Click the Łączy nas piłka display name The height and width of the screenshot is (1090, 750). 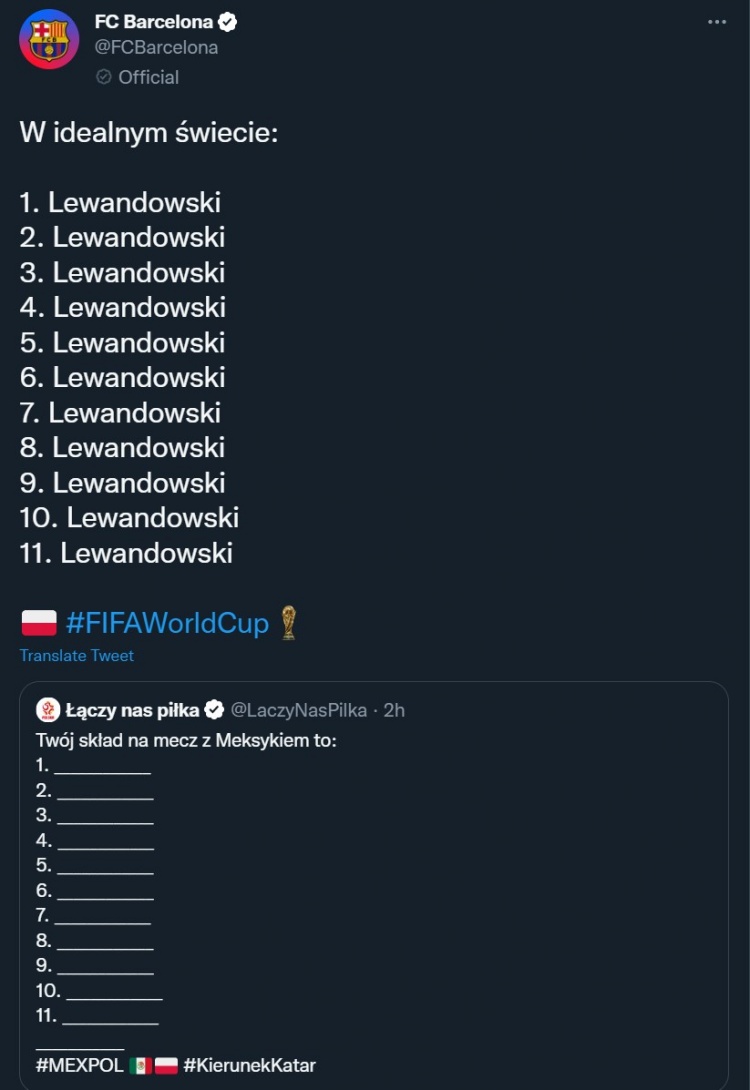(132, 710)
